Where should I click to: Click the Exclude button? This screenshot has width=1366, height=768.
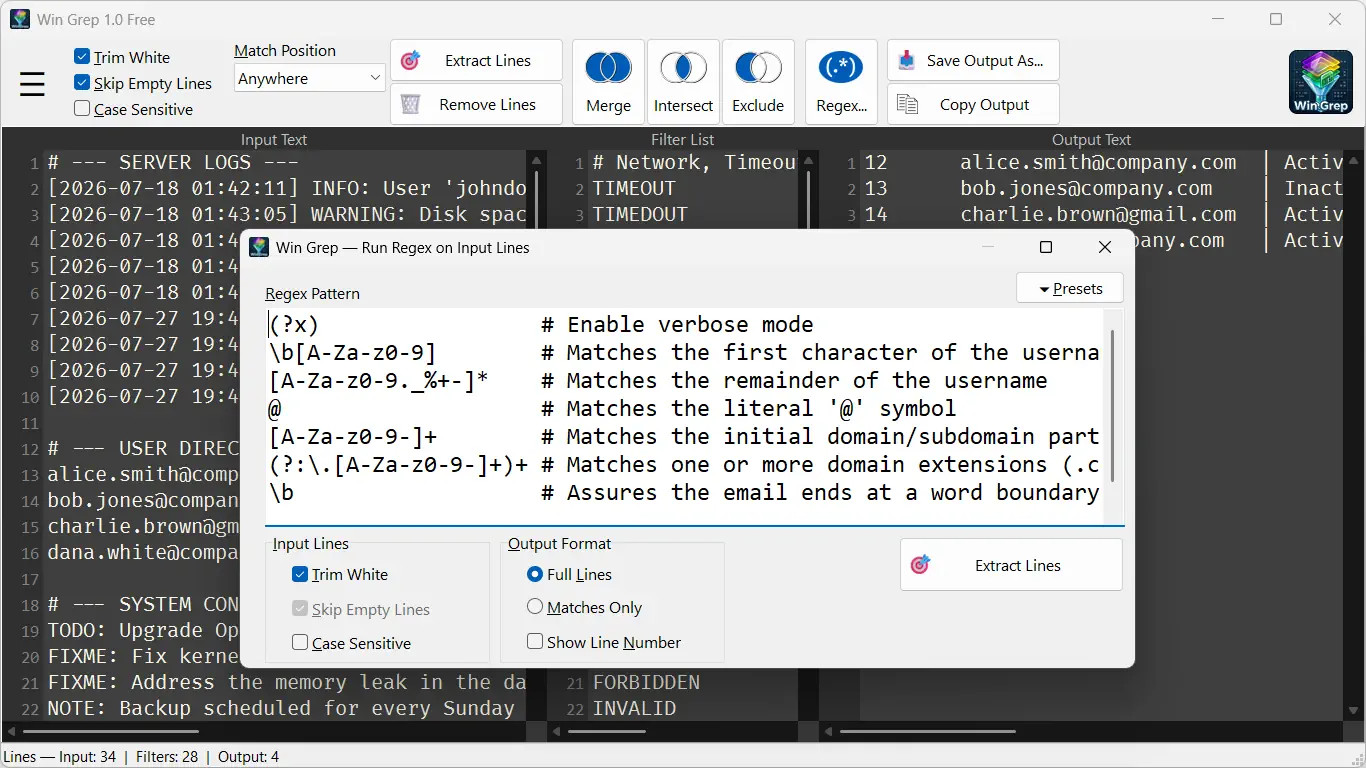click(758, 82)
